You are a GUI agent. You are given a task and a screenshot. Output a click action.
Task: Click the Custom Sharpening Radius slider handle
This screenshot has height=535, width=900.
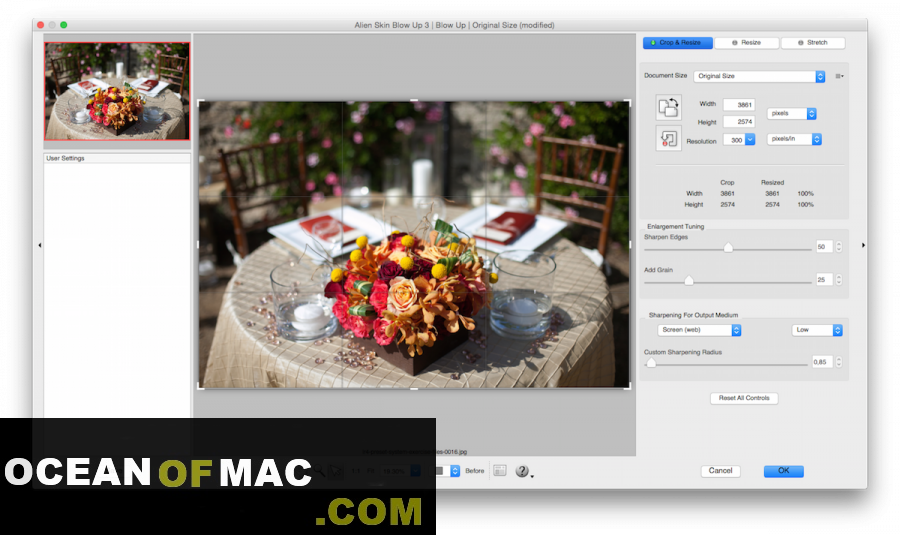point(651,362)
